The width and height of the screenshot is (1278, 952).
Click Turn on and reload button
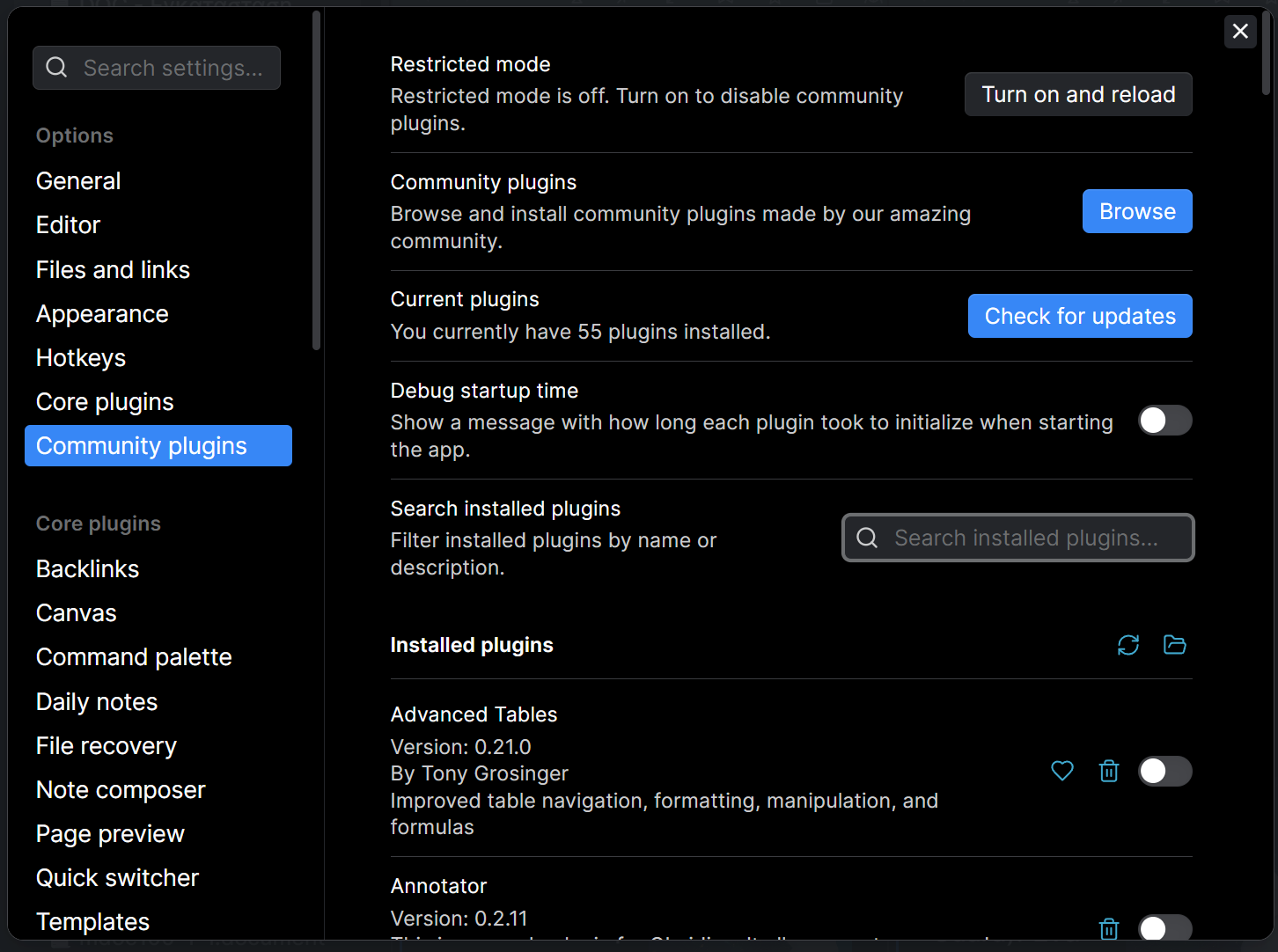click(x=1078, y=94)
